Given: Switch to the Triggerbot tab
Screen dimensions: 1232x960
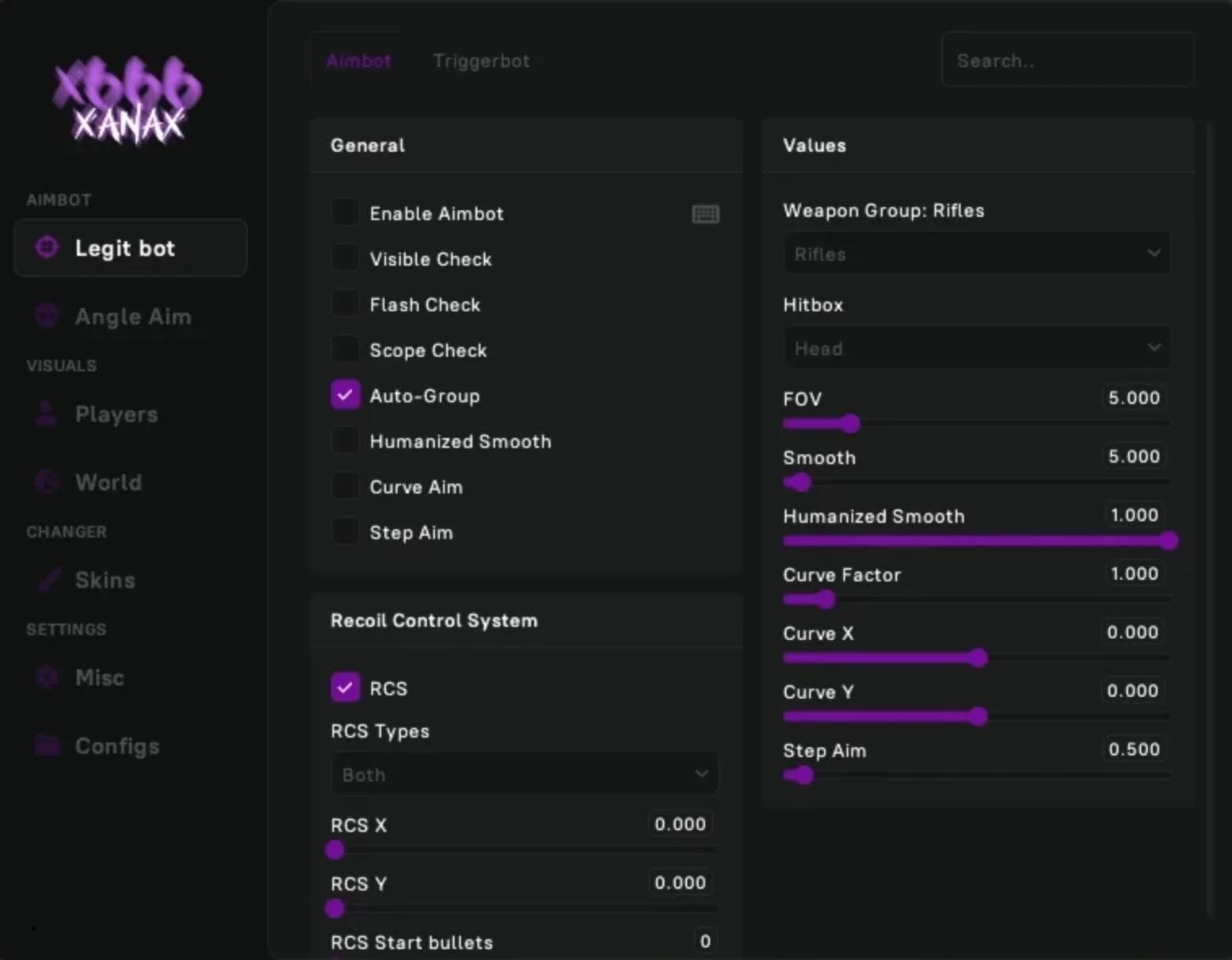Looking at the screenshot, I should (x=481, y=61).
